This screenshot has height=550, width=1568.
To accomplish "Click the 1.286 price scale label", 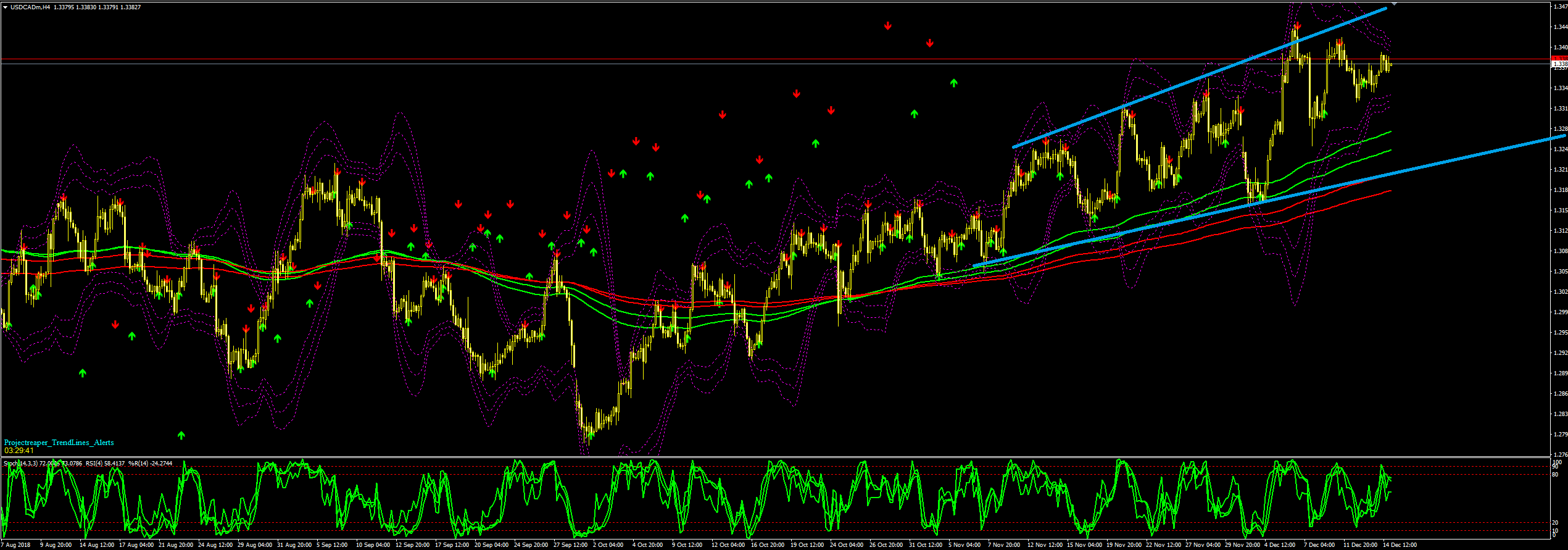I will pyautogui.click(x=1561, y=394).
